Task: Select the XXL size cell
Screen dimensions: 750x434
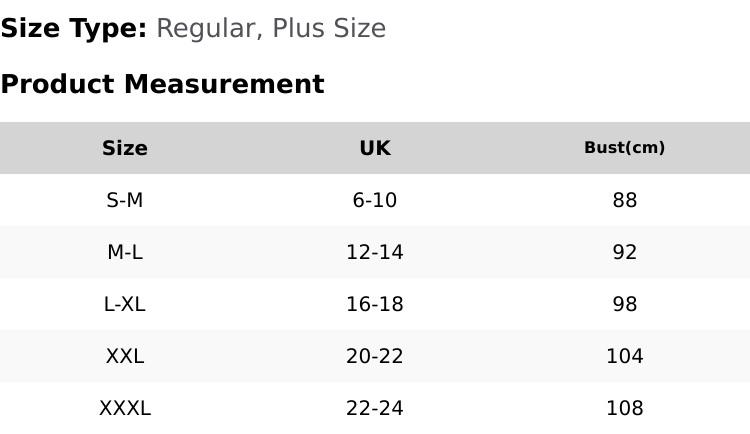Action: click(125, 356)
